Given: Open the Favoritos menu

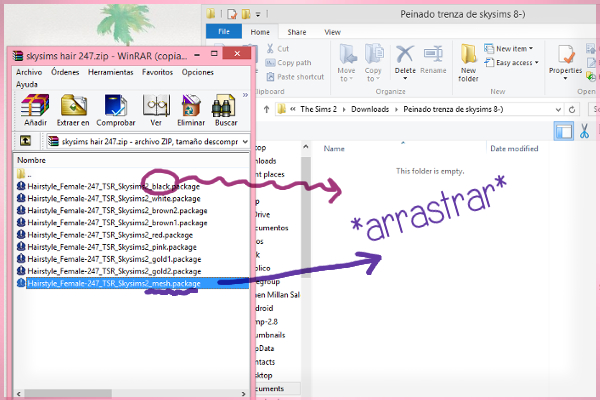Looking at the screenshot, I should 157,72.
